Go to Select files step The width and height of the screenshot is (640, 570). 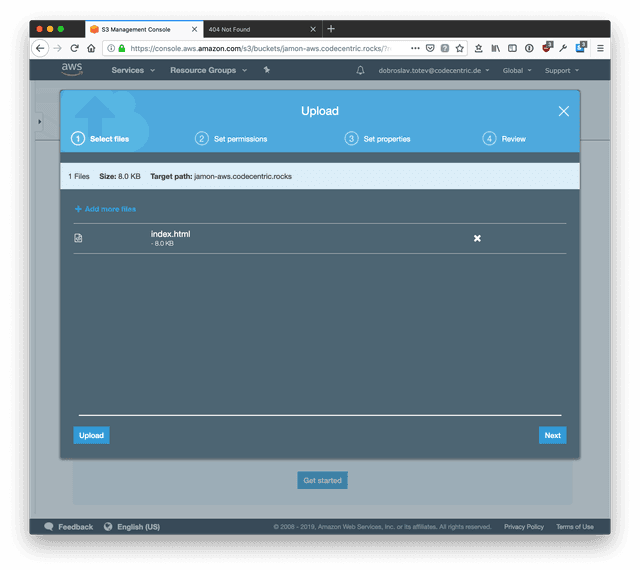pyautogui.click(x=100, y=139)
